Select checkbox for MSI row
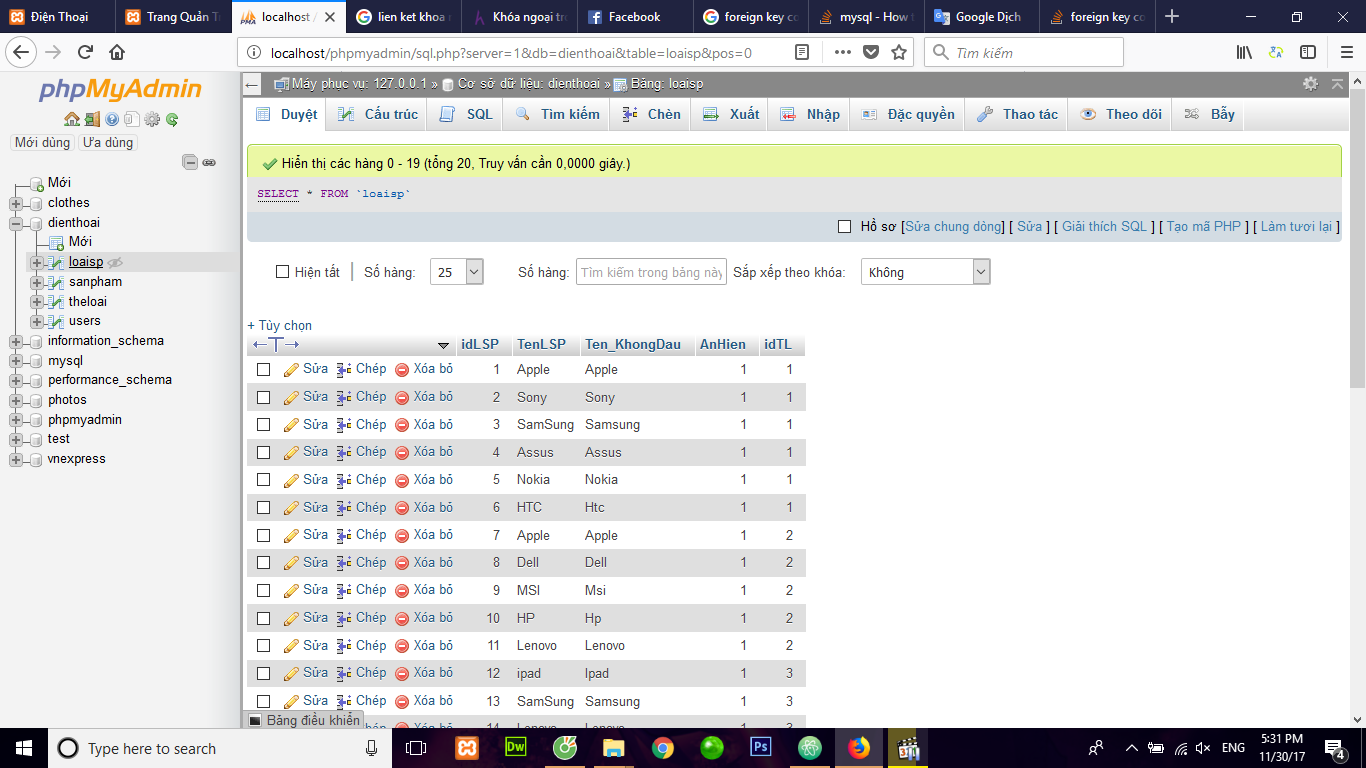This screenshot has height=768, width=1366. click(264, 590)
